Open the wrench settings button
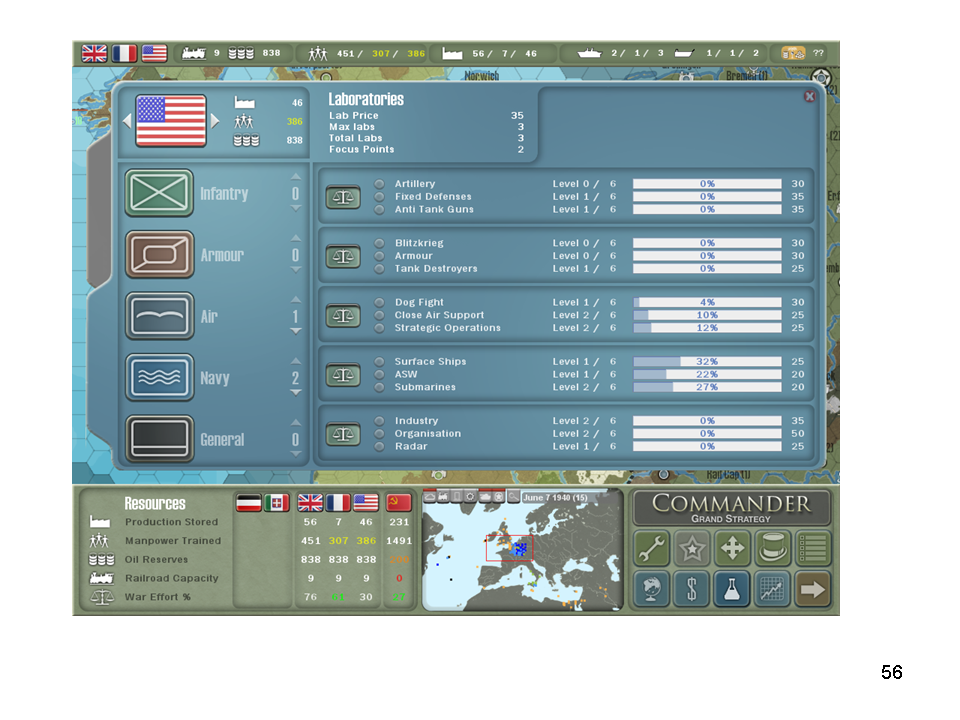This screenshot has width=960, height=720. [x=652, y=548]
